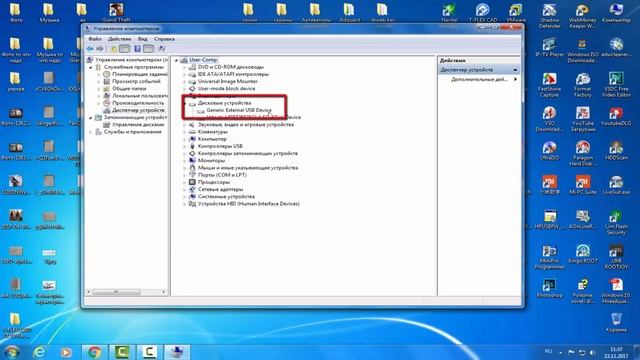Select Устройства HID (Human Interface Devices)
This screenshot has height=360, width=640.
click(248, 204)
